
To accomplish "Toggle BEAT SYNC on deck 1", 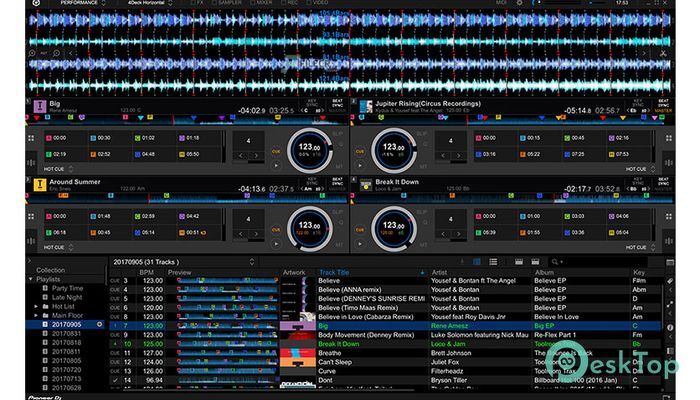I will (338, 103).
